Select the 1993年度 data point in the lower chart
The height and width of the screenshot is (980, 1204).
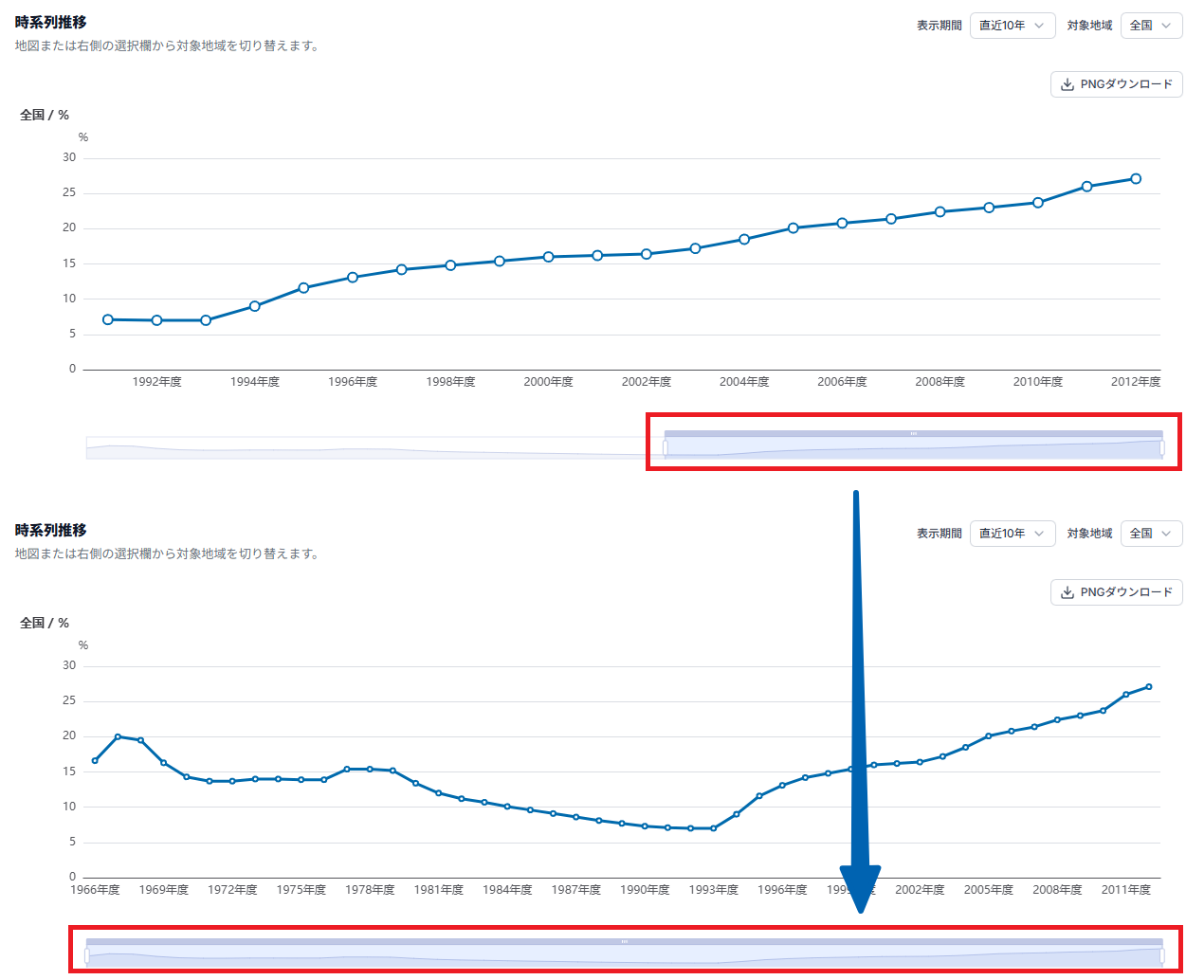[x=714, y=828]
